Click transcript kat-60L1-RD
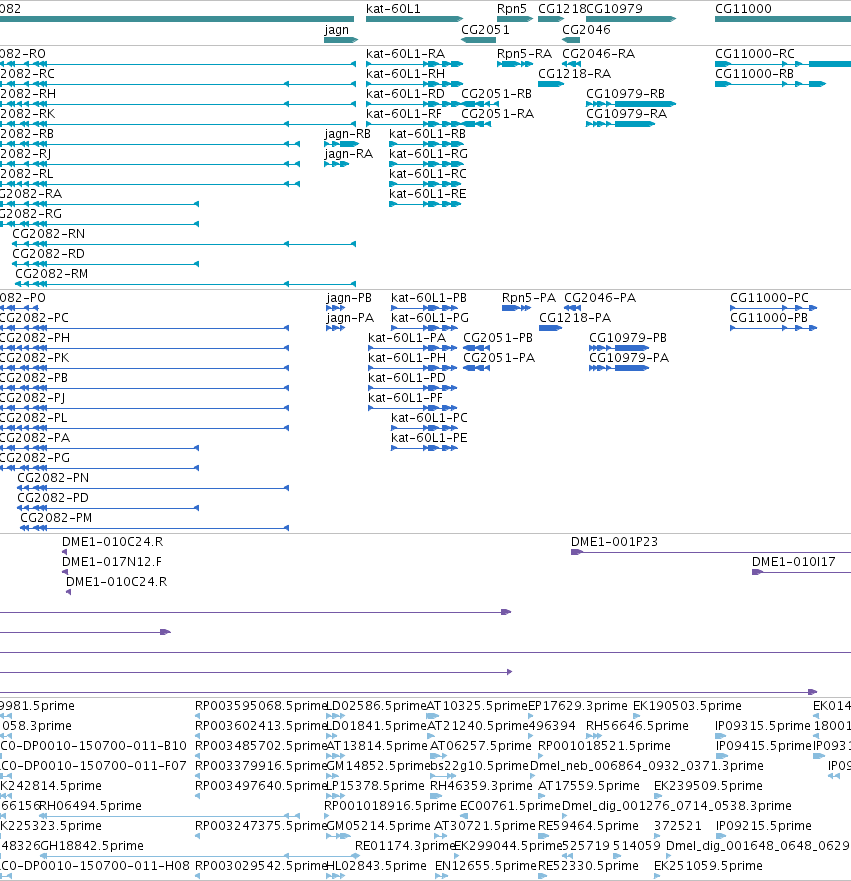Viewport: 851px width, 881px height. coord(414,104)
